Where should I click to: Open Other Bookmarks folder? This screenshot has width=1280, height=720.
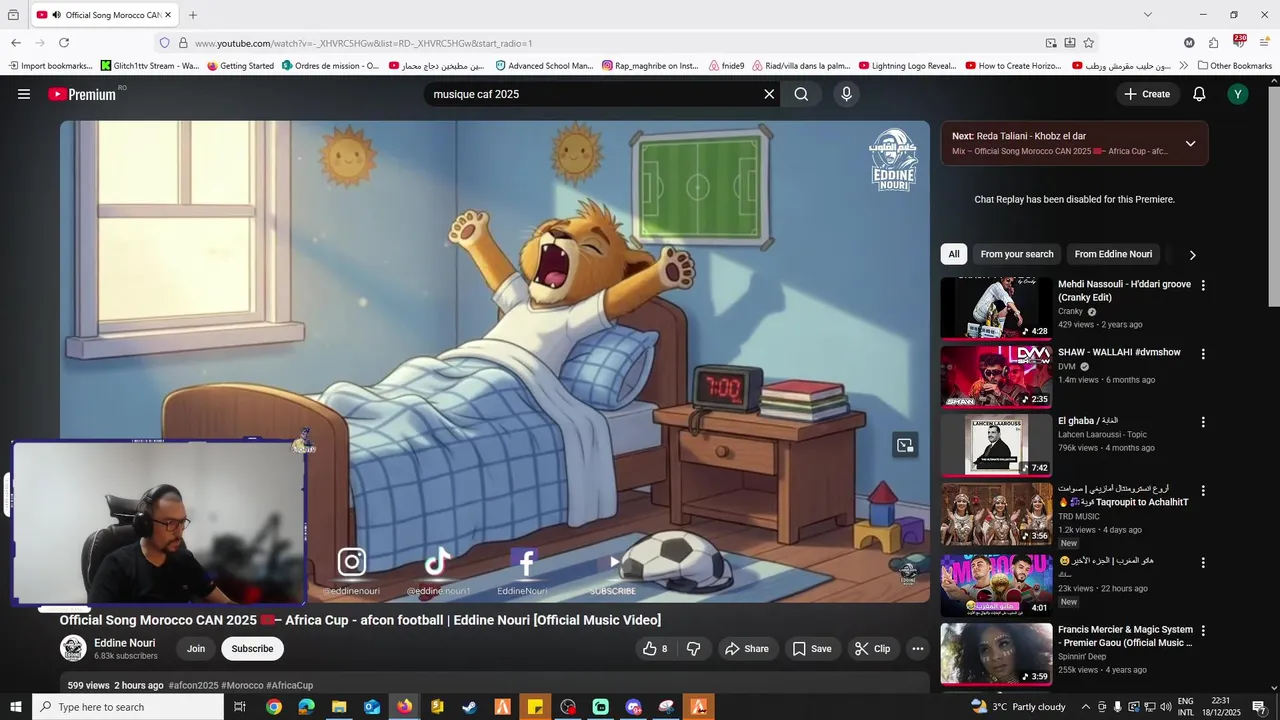click(x=1233, y=66)
